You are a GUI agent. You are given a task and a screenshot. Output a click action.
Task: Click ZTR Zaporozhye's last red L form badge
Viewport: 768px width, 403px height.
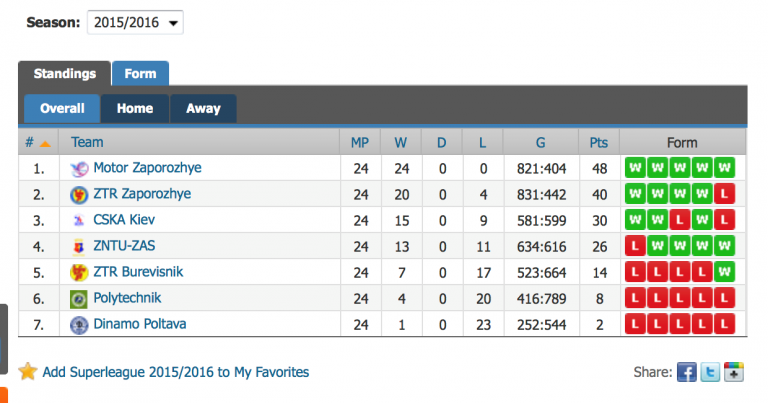click(725, 194)
